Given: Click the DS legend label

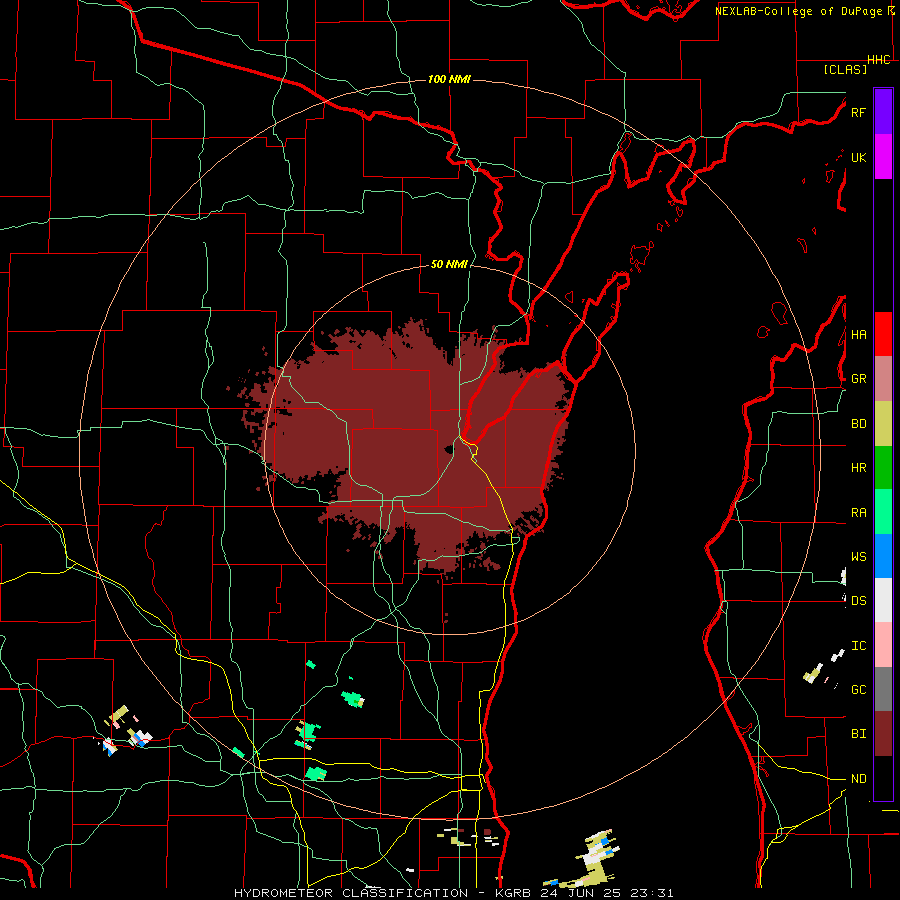Looking at the screenshot, I should [x=858, y=601].
